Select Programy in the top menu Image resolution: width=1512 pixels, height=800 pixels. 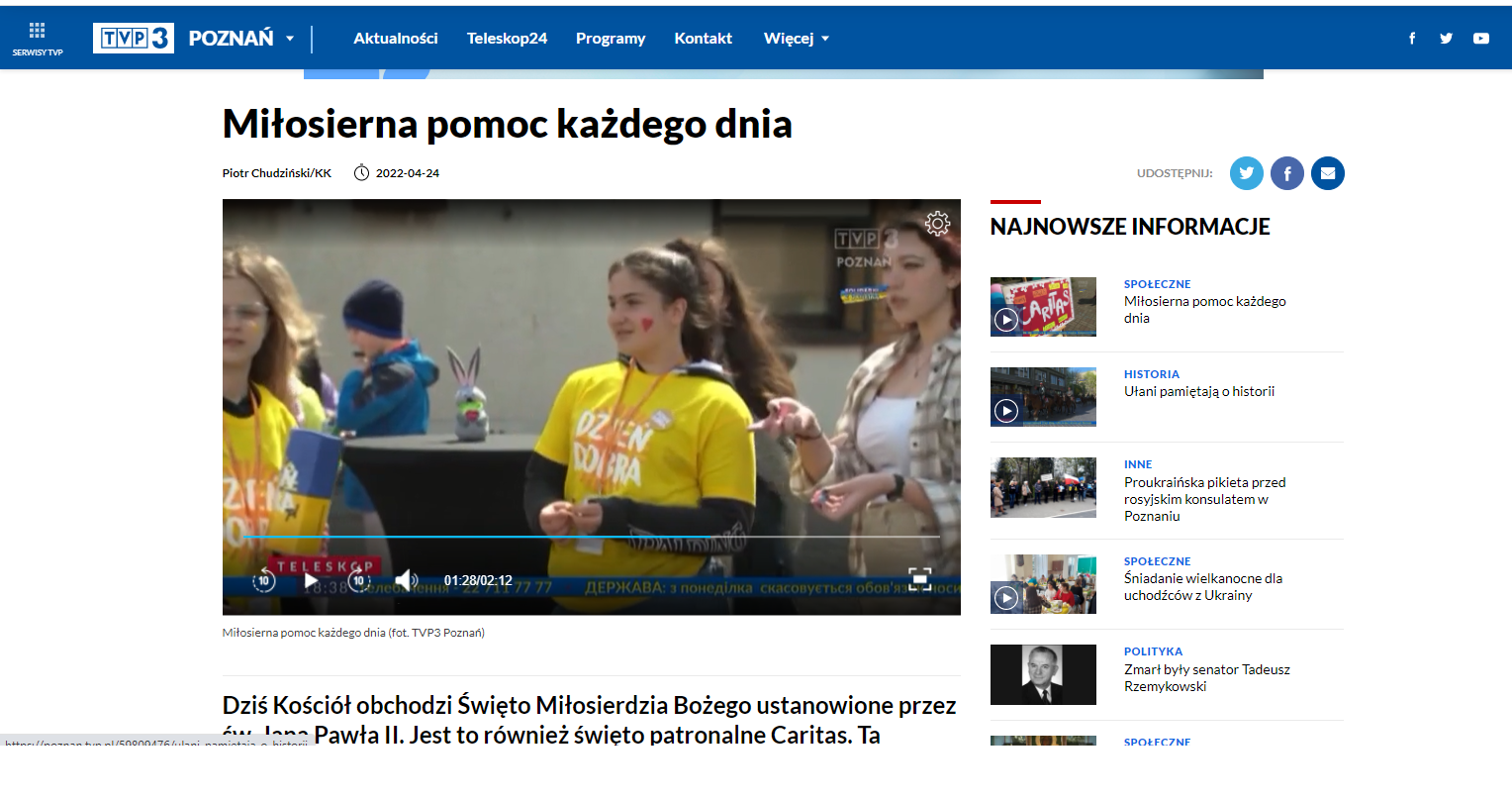point(611,38)
